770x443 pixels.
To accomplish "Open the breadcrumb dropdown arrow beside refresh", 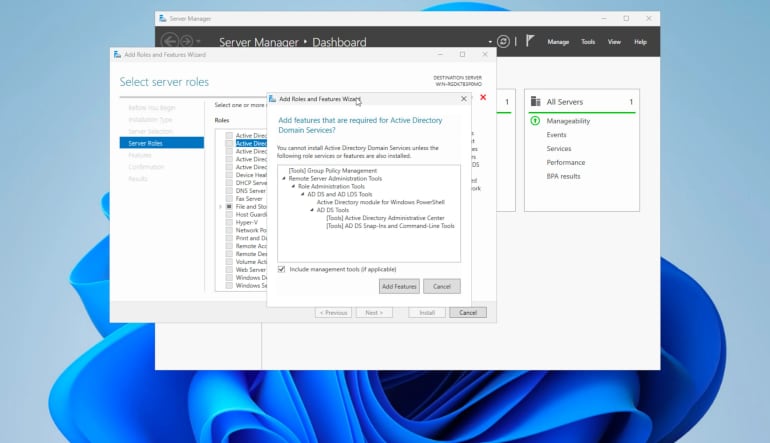I will 491,42.
